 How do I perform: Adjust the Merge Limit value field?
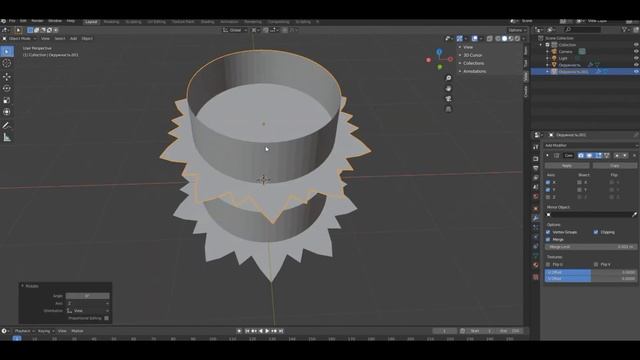click(591, 247)
